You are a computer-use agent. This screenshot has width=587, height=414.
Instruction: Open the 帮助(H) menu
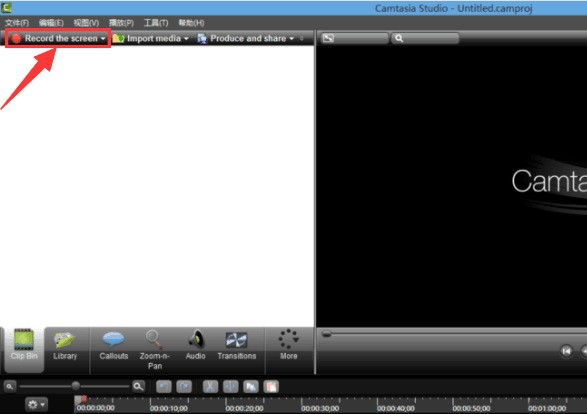click(x=191, y=23)
